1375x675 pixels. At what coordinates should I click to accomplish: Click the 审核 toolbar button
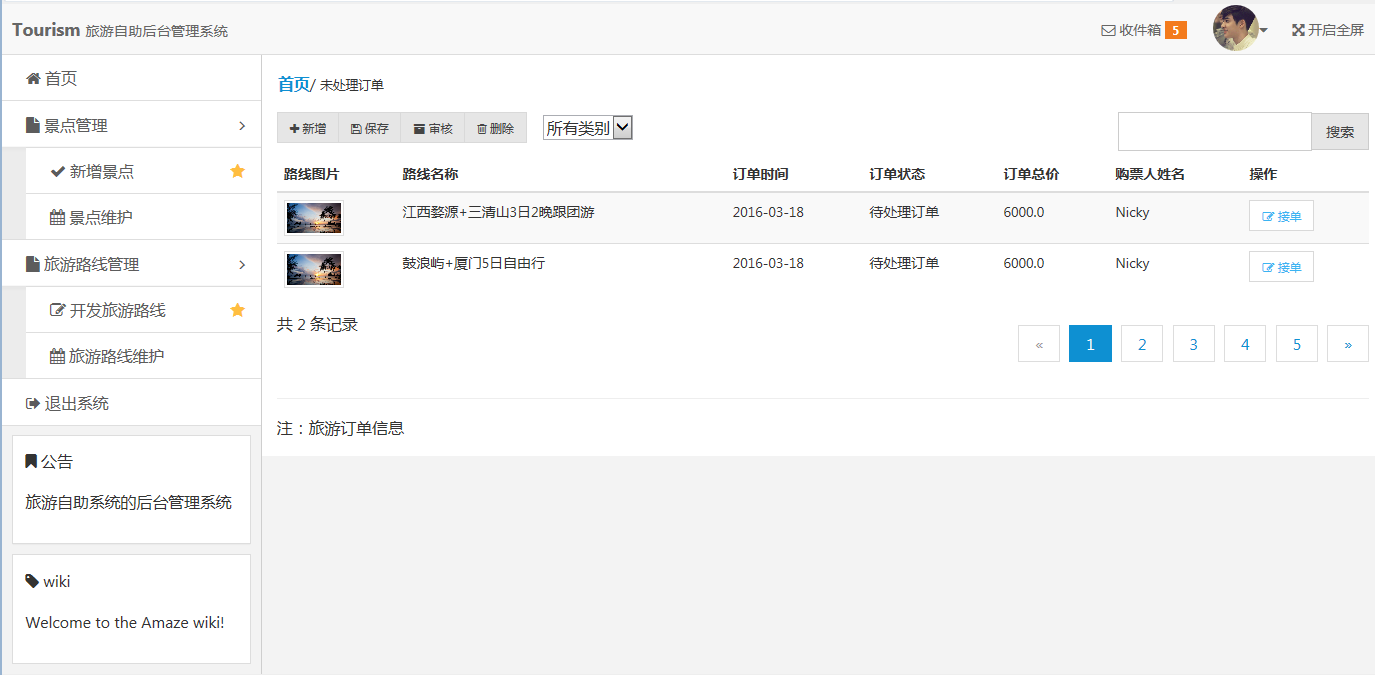pyautogui.click(x=433, y=128)
